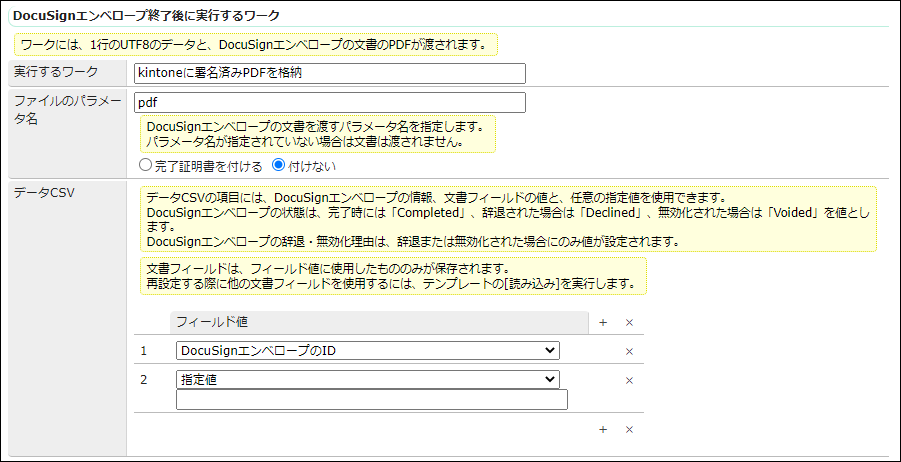
Task: Focus the ファイルのパラメータ名 field containing pdf
Action: click(329, 102)
